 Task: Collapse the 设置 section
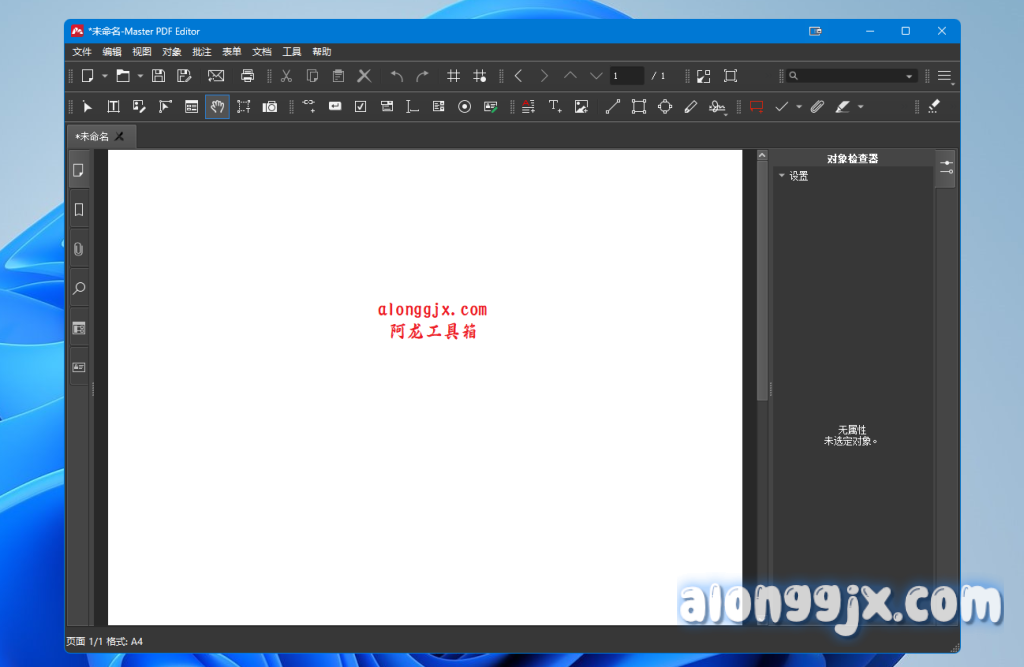coord(782,176)
